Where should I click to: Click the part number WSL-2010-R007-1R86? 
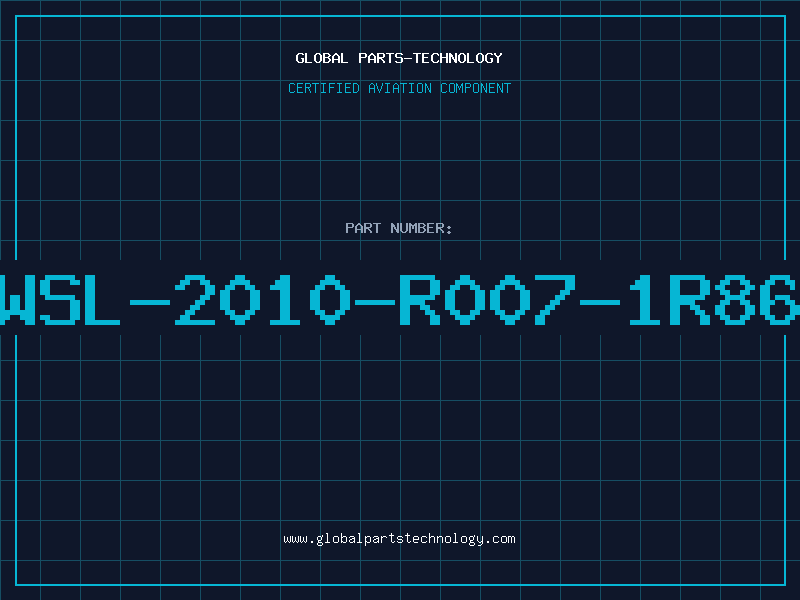click(400, 299)
